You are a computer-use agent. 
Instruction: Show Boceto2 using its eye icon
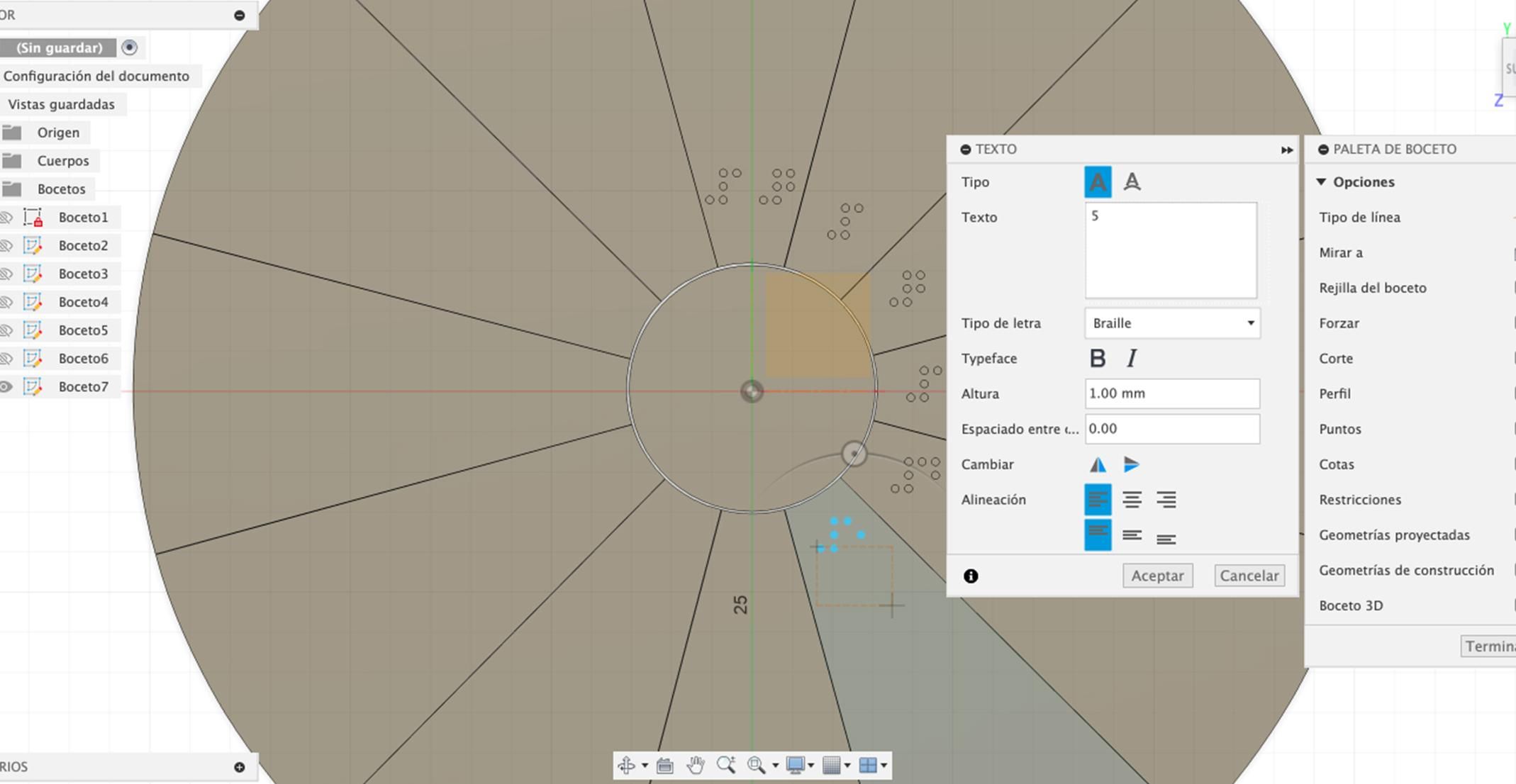pyautogui.click(x=6, y=246)
